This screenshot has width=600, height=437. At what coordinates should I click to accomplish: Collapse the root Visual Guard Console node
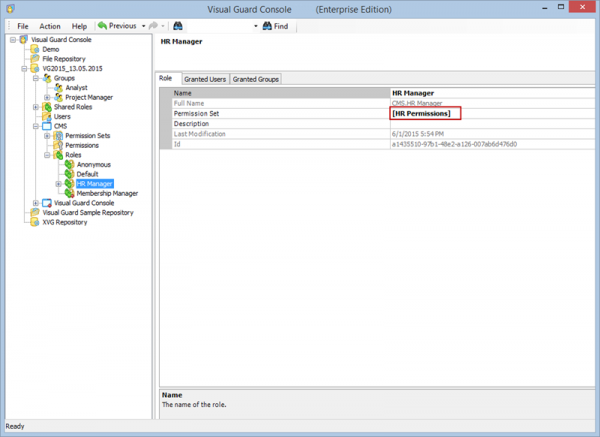click(x=13, y=39)
